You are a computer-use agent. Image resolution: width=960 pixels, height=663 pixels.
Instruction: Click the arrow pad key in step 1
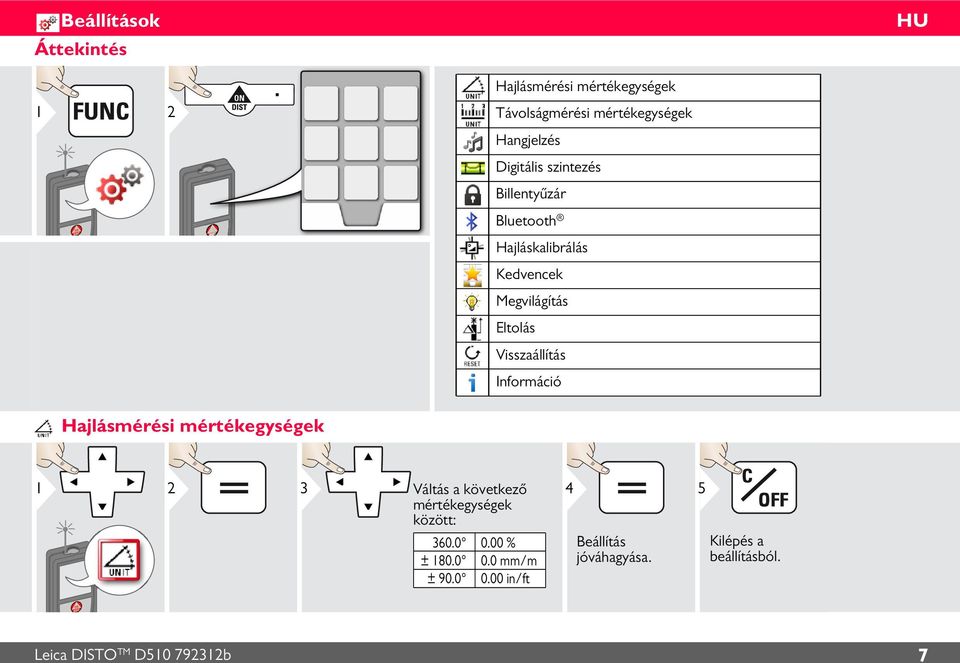tap(102, 482)
